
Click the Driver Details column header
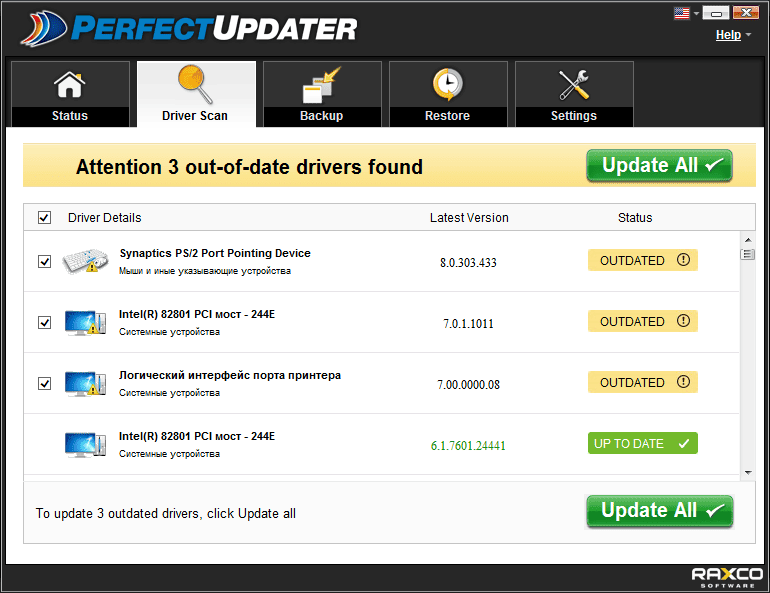(x=105, y=217)
